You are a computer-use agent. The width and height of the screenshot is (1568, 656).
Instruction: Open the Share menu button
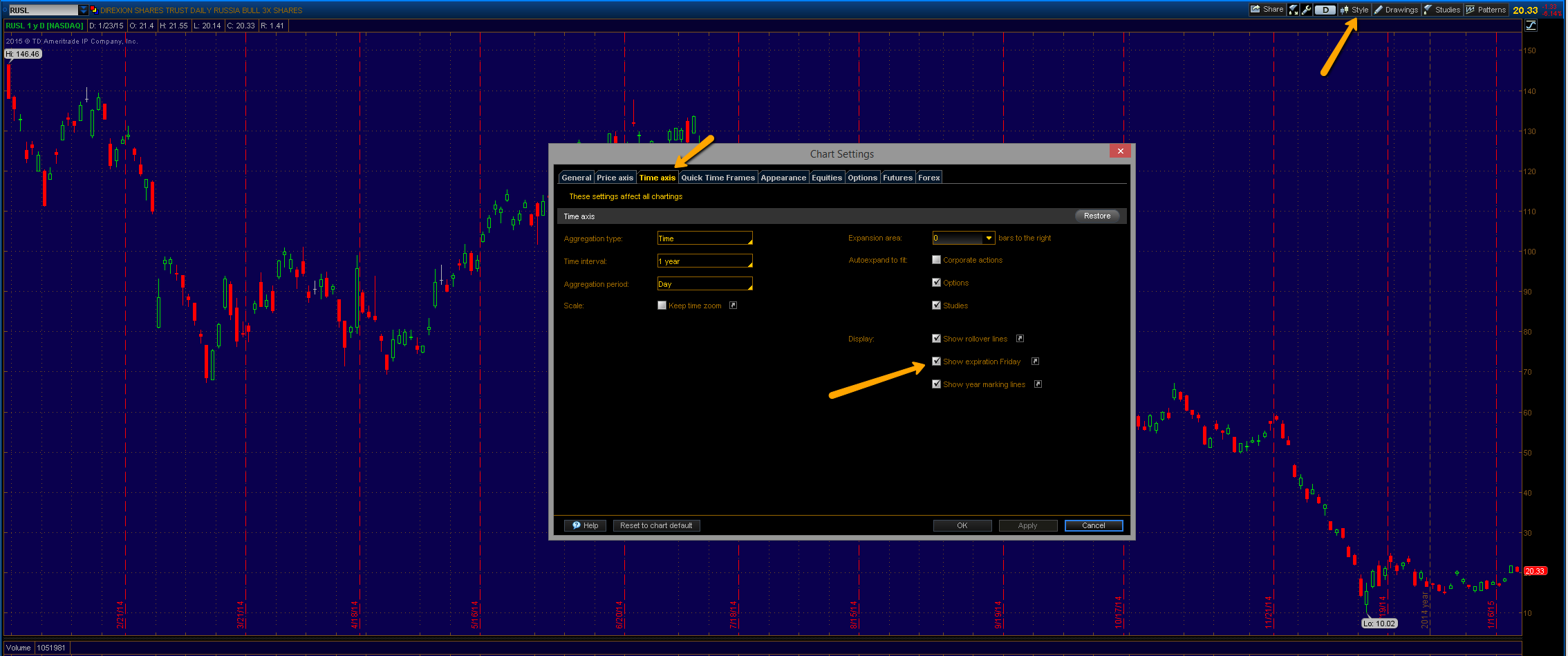click(x=1267, y=10)
